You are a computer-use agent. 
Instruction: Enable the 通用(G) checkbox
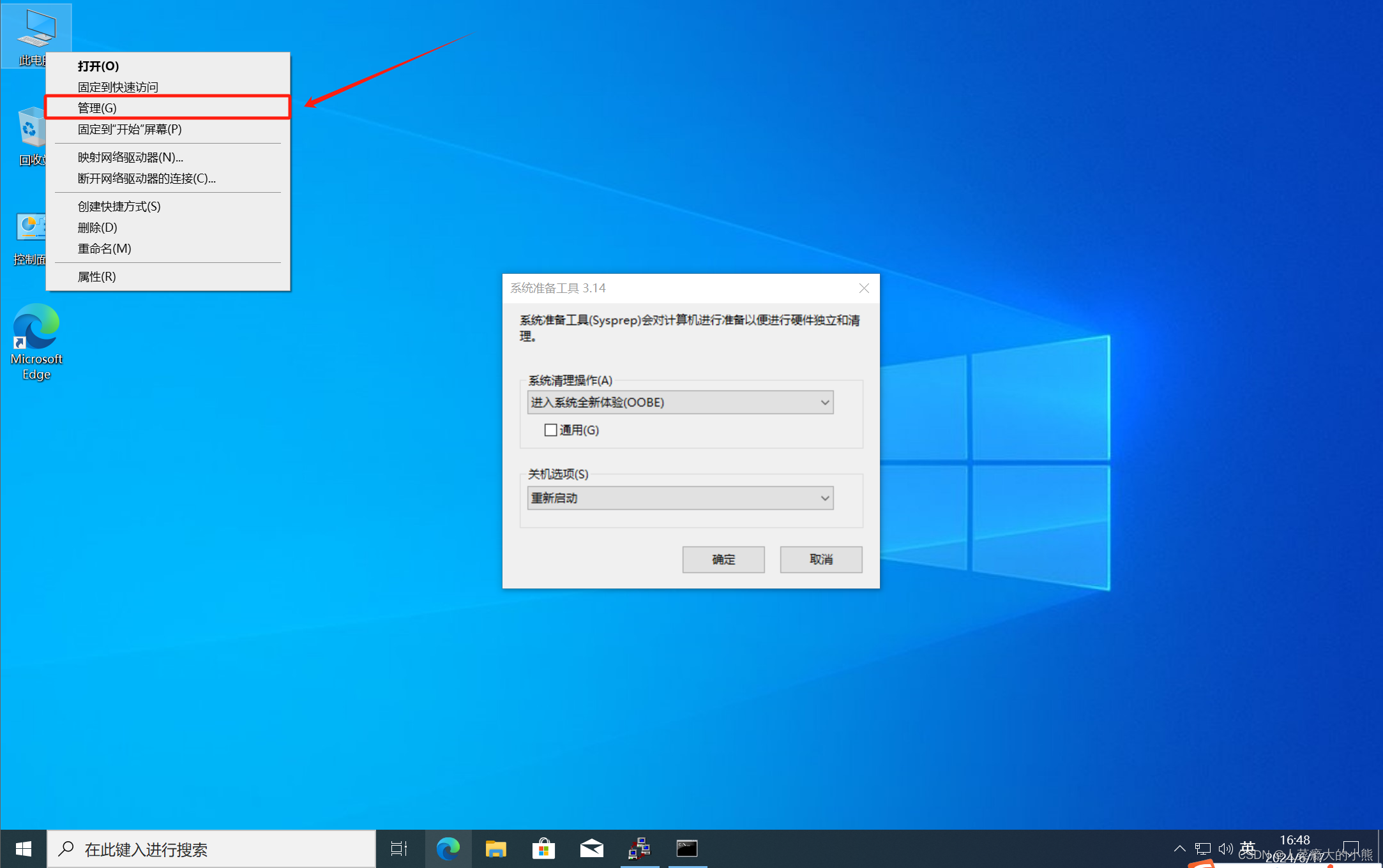tap(550, 430)
